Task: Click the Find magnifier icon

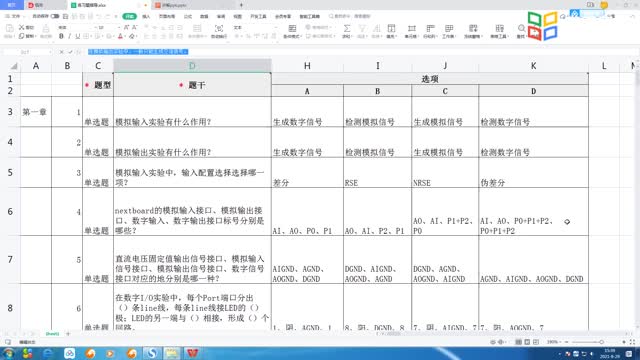Action: point(521,28)
